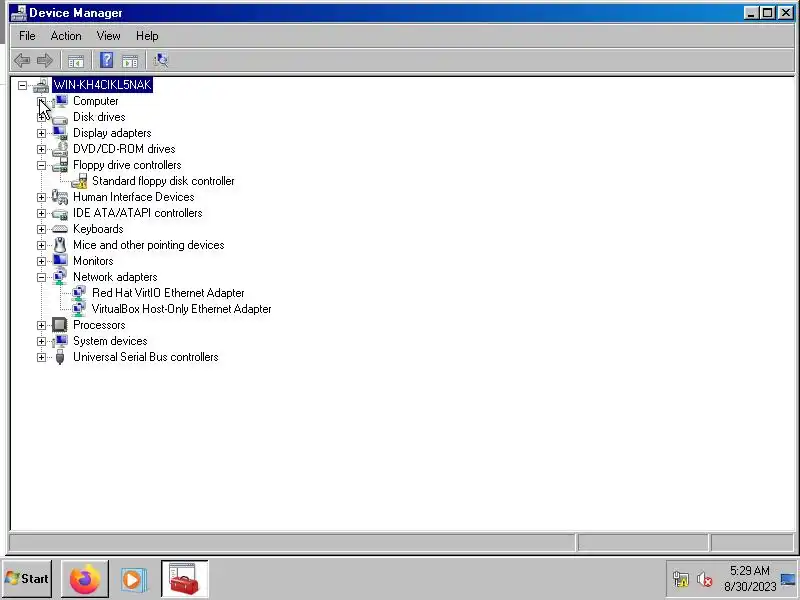Collapse the WIN-KH4CIKL5NAK root node
This screenshot has width=800, height=600.
click(22, 85)
